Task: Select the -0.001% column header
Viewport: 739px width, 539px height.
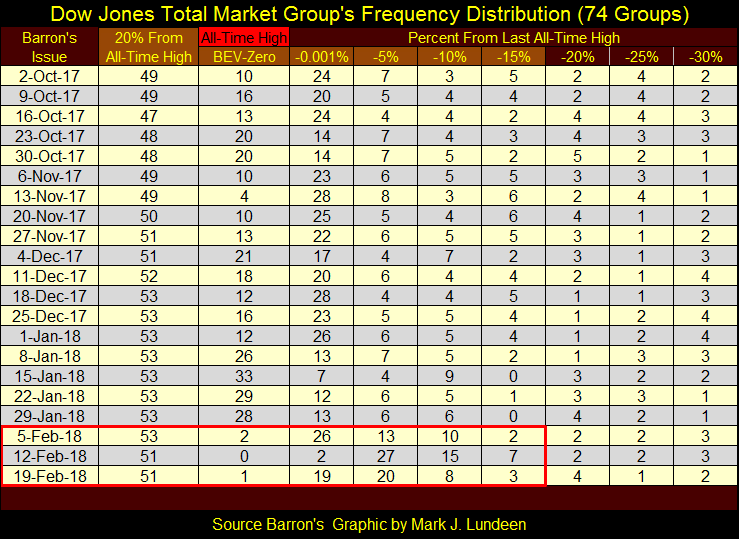Action: coord(322,56)
